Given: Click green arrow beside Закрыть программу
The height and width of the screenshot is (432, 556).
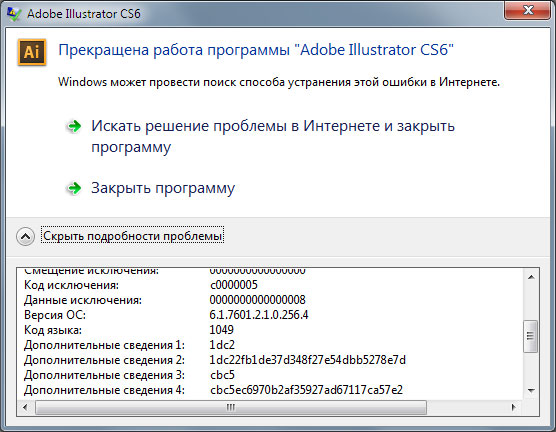Looking at the screenshot, I should 74,188.
